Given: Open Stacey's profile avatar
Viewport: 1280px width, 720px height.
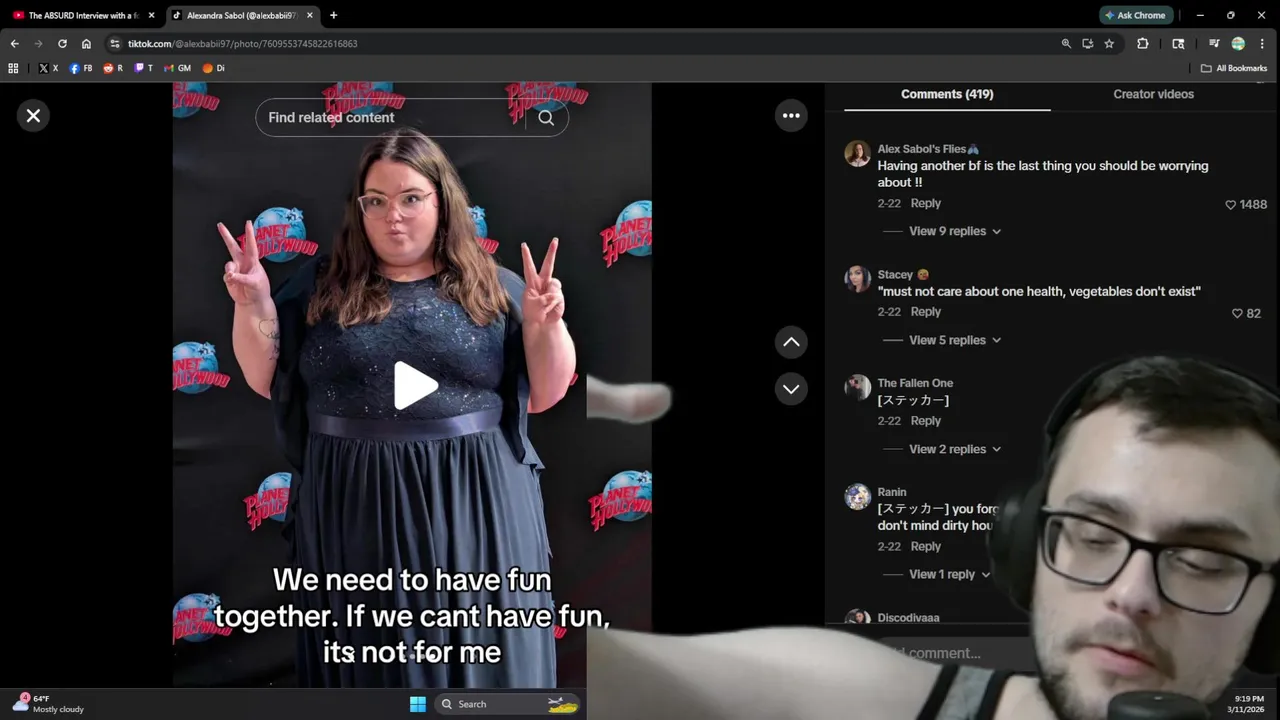Looking at the screenshot, I should click(857, 279).
